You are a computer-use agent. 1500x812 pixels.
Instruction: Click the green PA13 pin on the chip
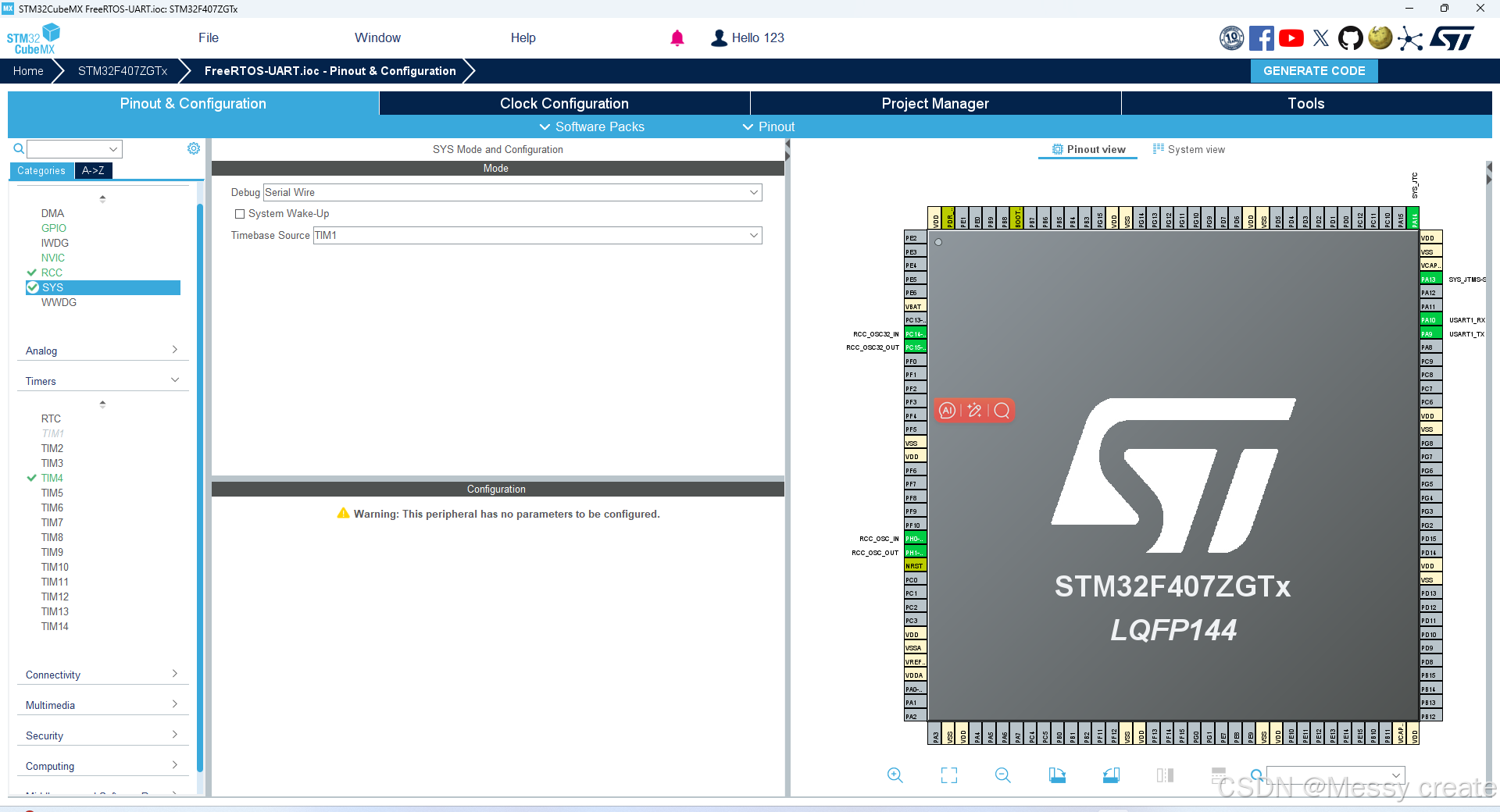1430,279
